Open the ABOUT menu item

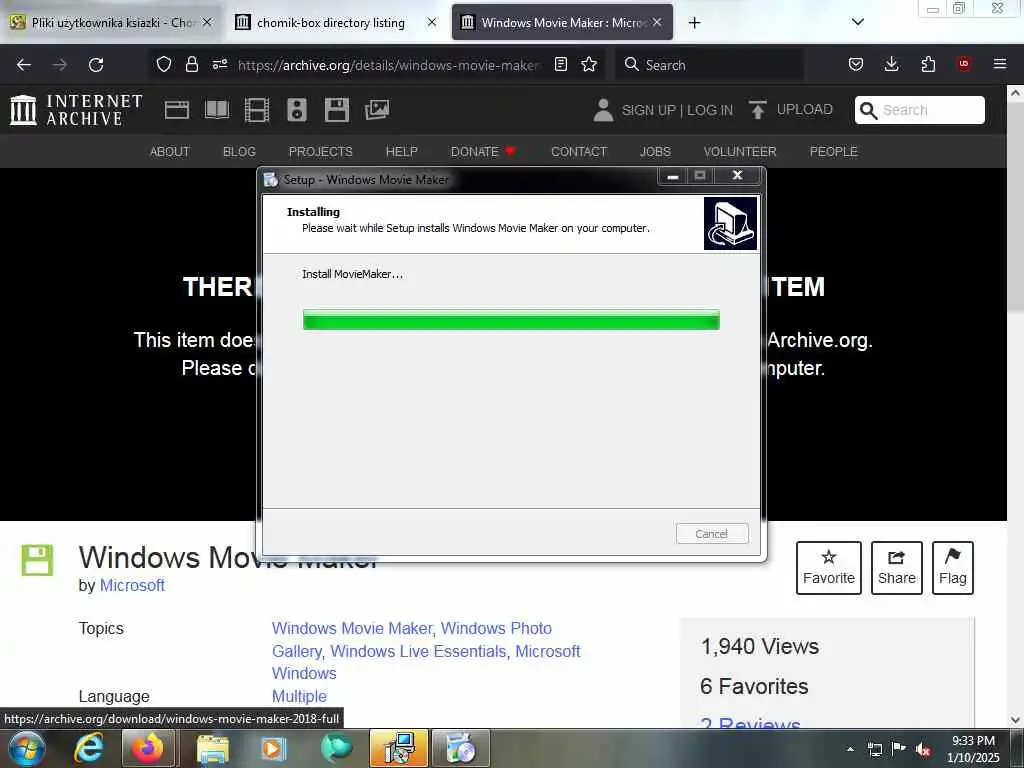click(170, 152)
